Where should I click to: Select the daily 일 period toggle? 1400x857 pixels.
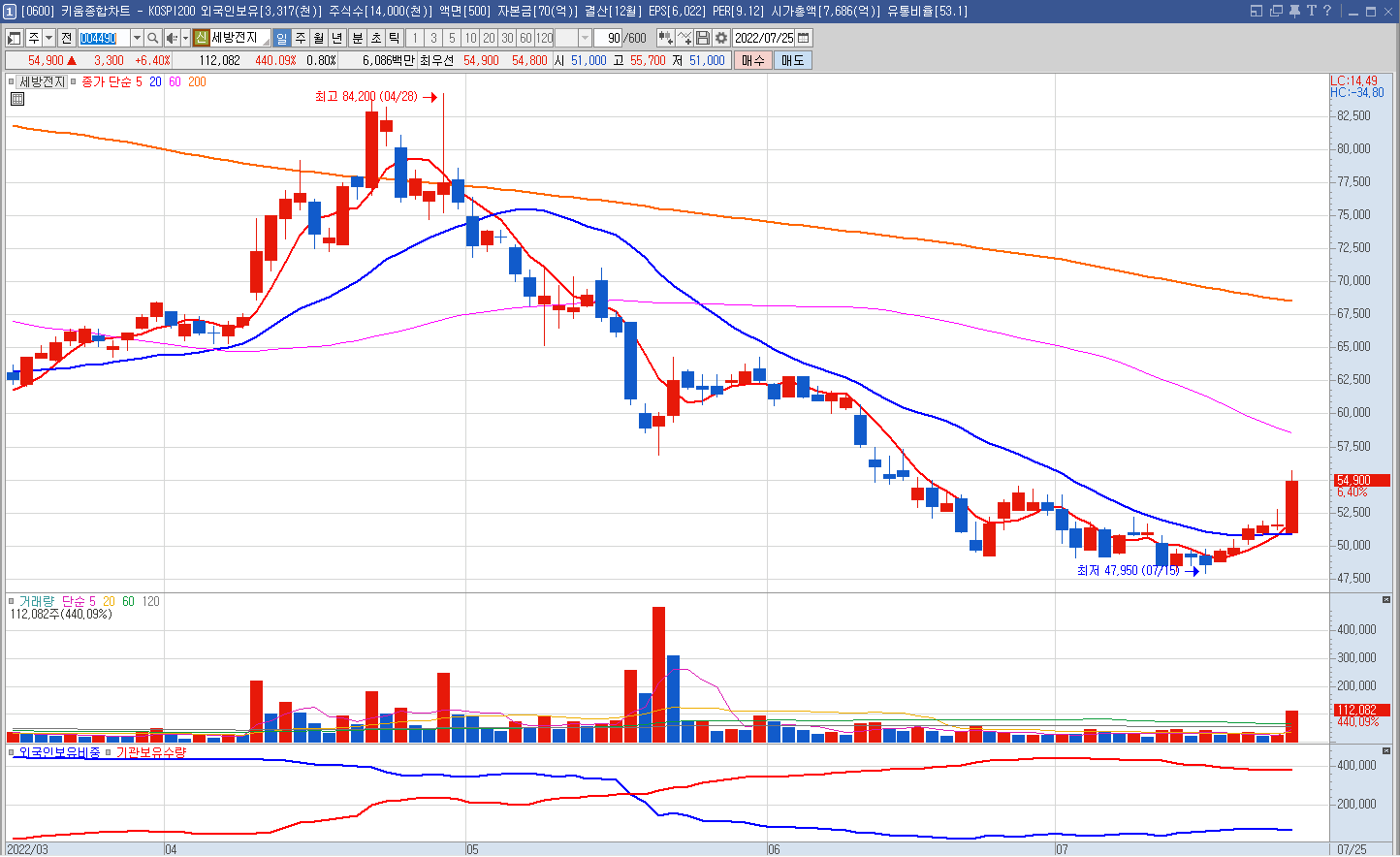282,38
